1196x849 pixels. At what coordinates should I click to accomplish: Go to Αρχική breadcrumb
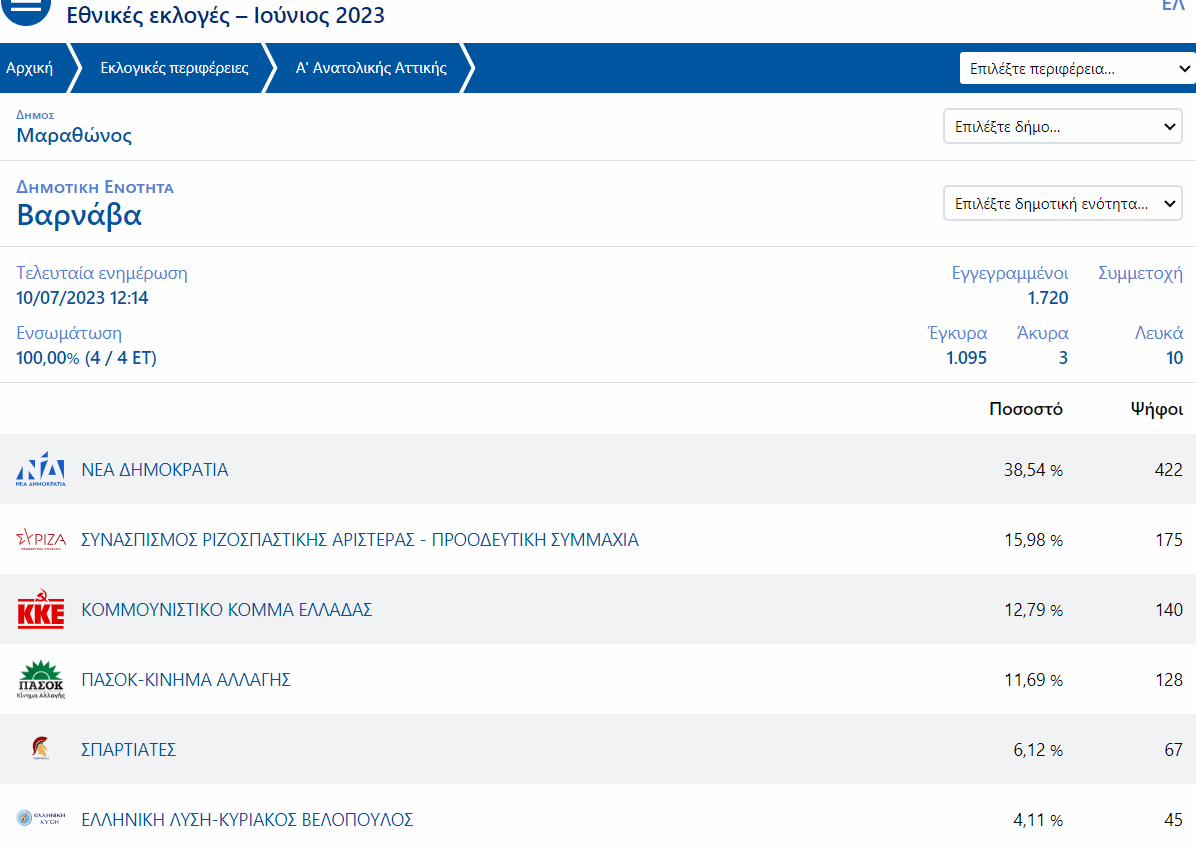click(30, 68)
